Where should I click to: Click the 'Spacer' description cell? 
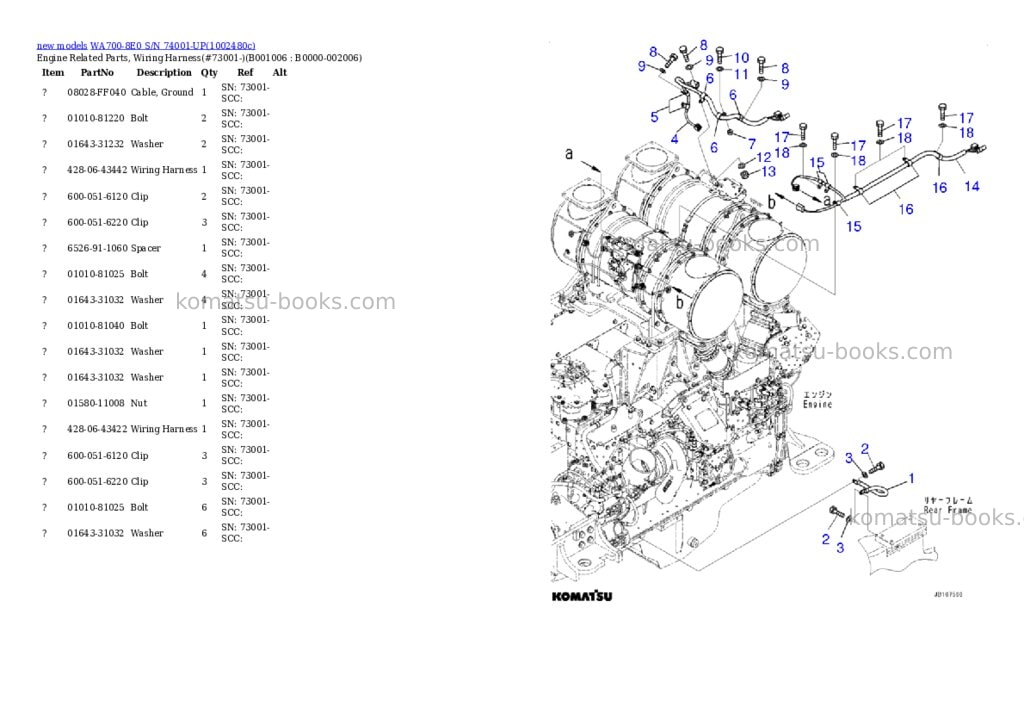(146, 248)
